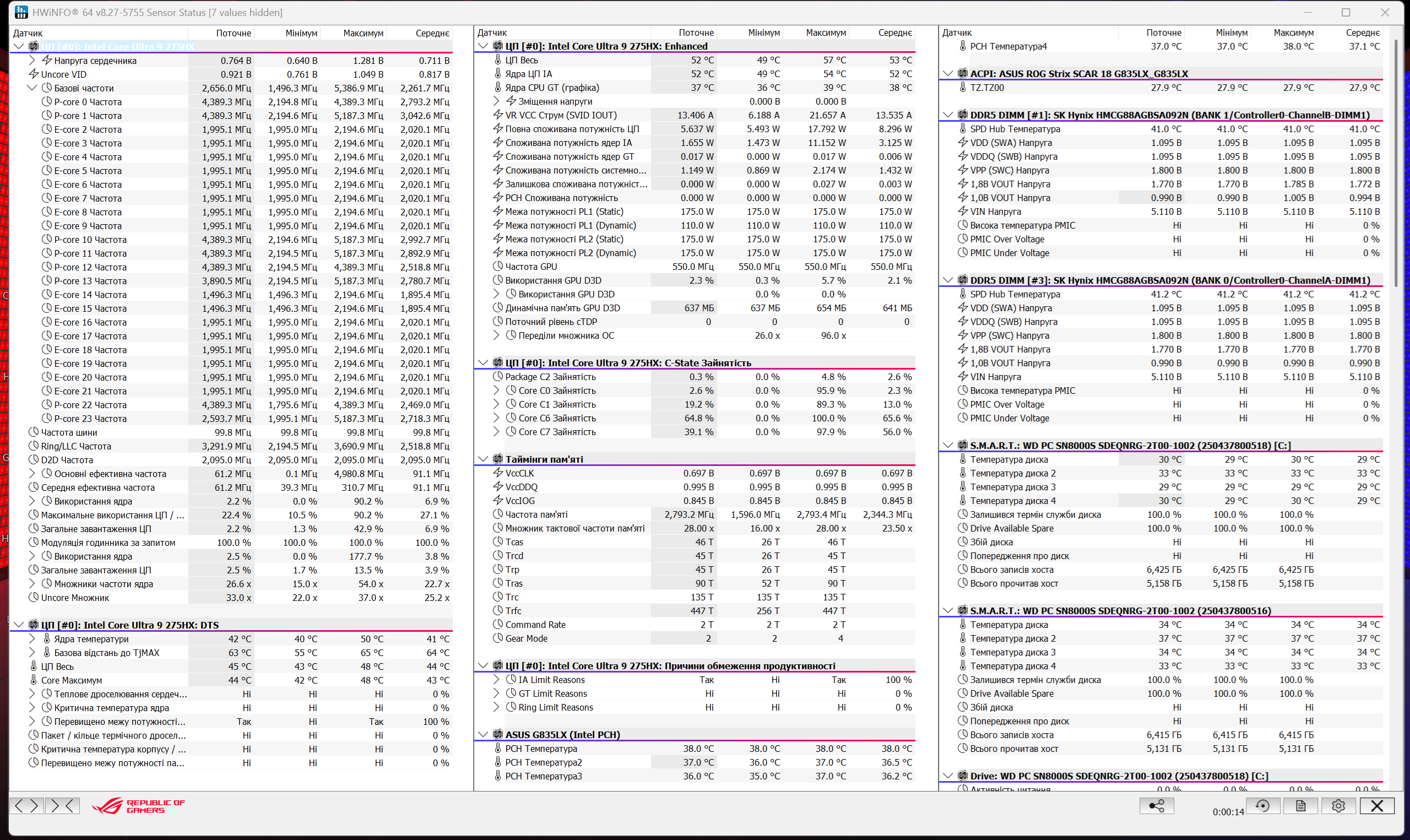Collapse the ACPI ASUS ROG Strix section
This screenshot has width=1410, height=840.
click(948, 74)
